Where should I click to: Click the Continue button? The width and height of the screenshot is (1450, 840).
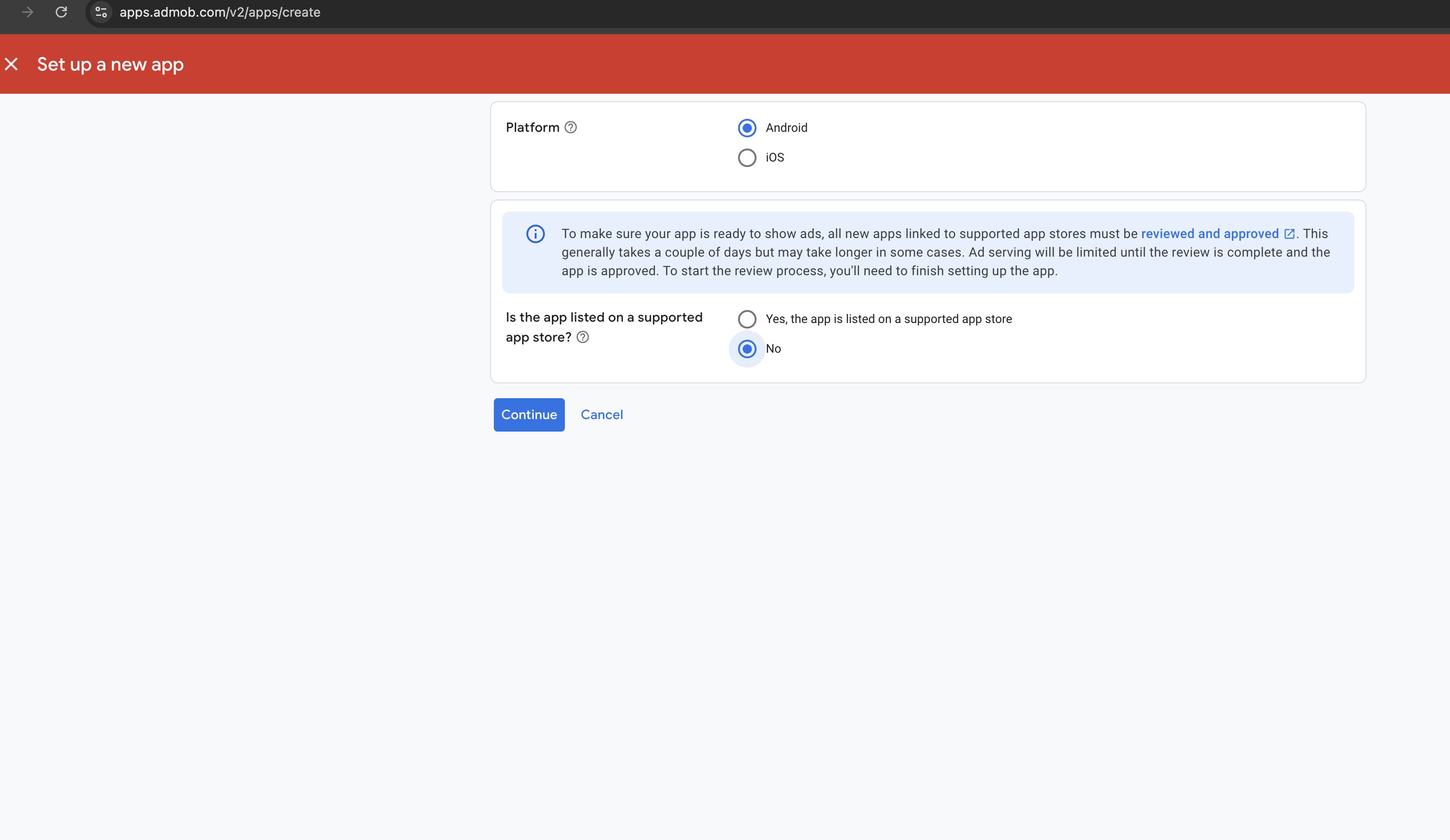pos(529,415)
